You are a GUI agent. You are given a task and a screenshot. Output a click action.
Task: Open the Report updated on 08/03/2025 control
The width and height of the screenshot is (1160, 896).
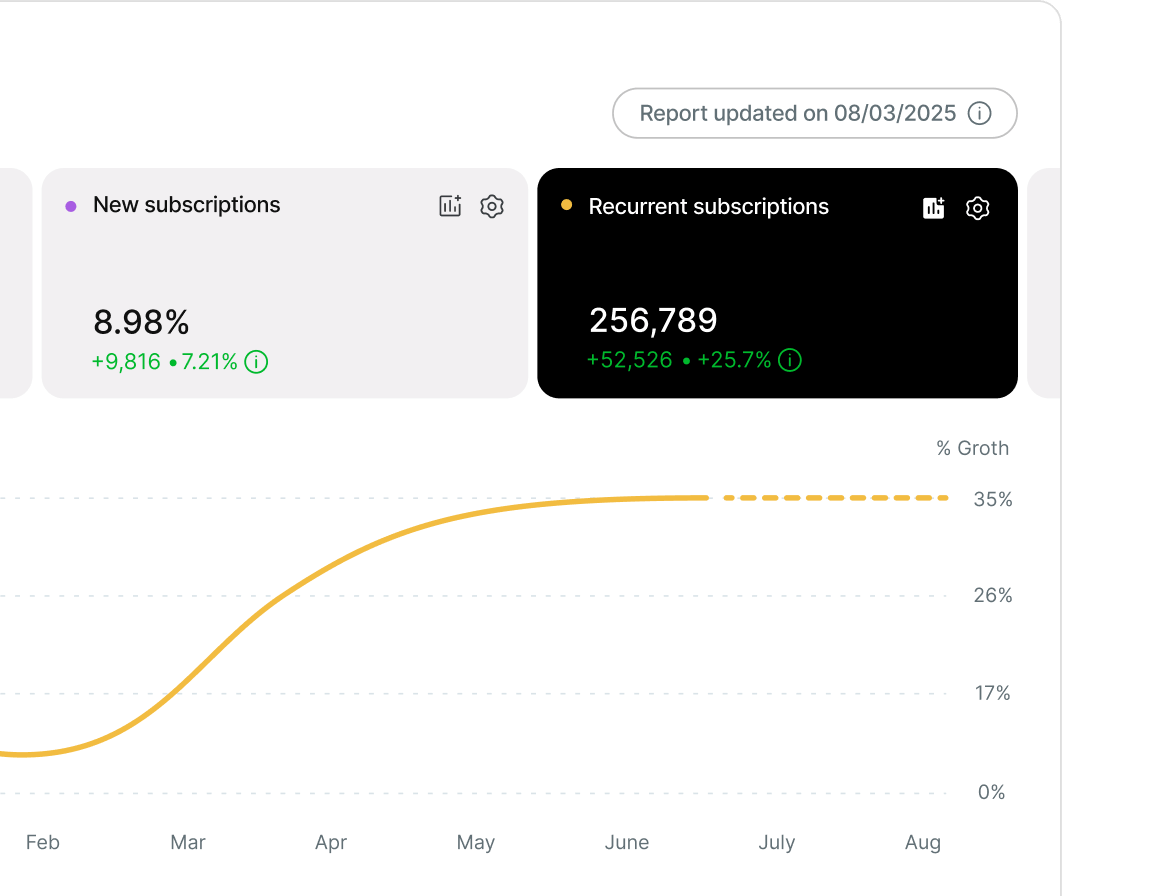[814, 113]
